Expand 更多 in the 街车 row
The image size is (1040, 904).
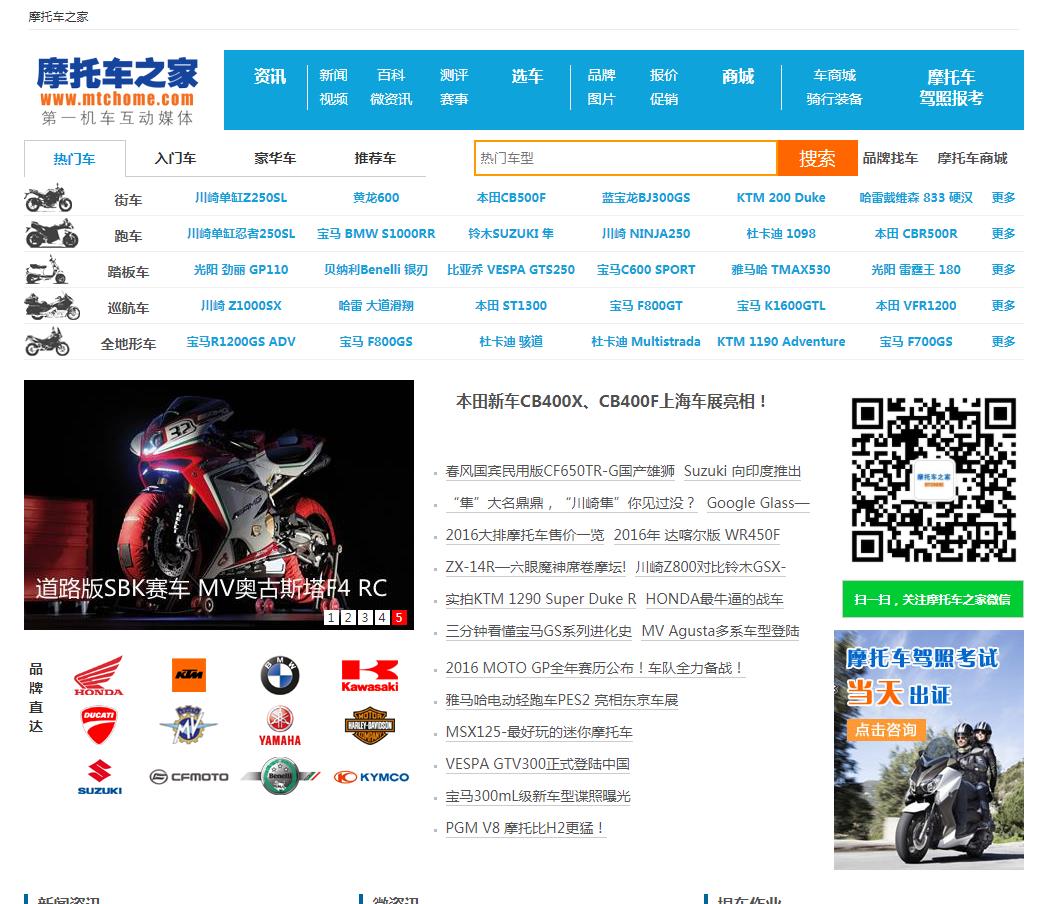click(x=1004, y=198)
